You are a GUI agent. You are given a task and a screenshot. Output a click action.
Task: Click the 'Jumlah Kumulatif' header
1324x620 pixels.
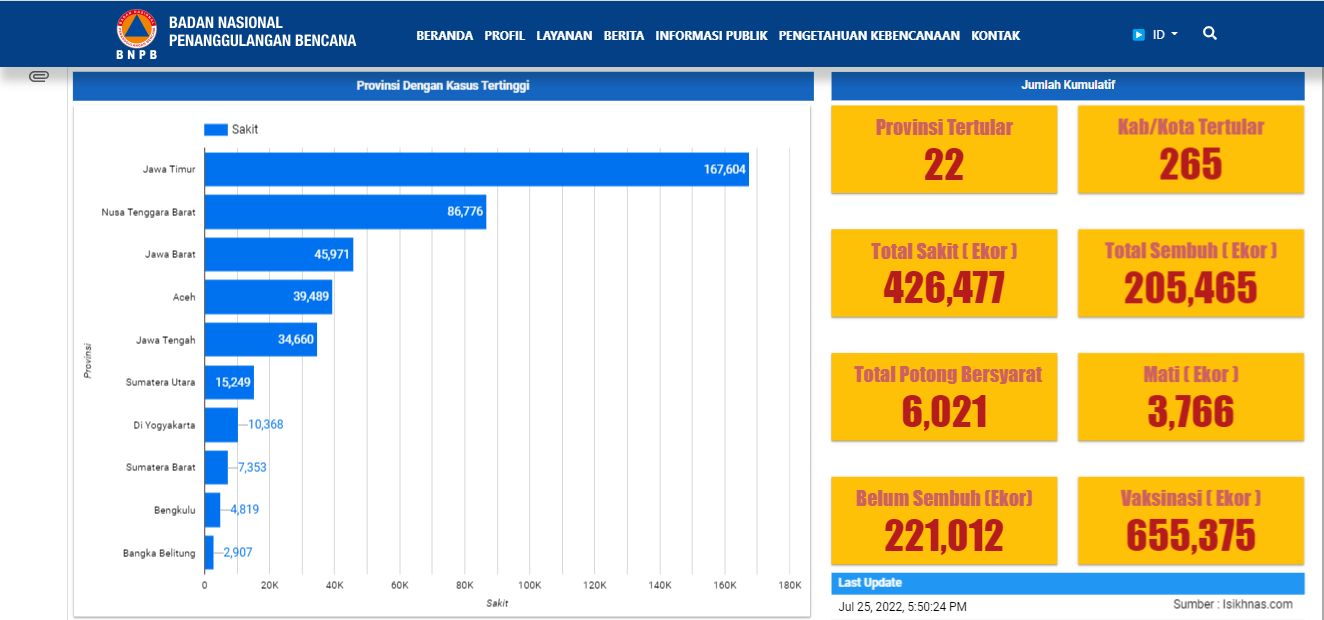[x=1068, y=86]
